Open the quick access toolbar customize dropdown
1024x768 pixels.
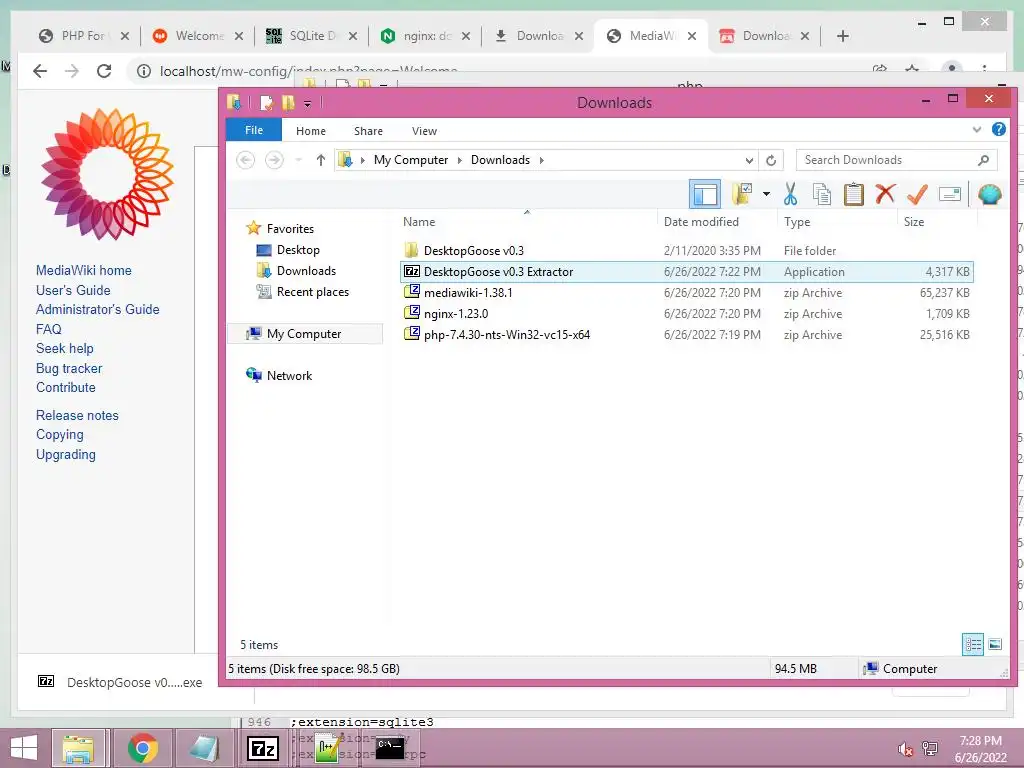[x=307, y=103]
